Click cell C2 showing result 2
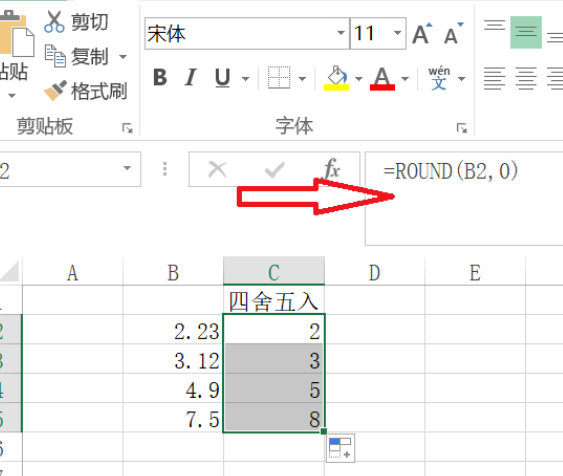 tap(274, 330)
